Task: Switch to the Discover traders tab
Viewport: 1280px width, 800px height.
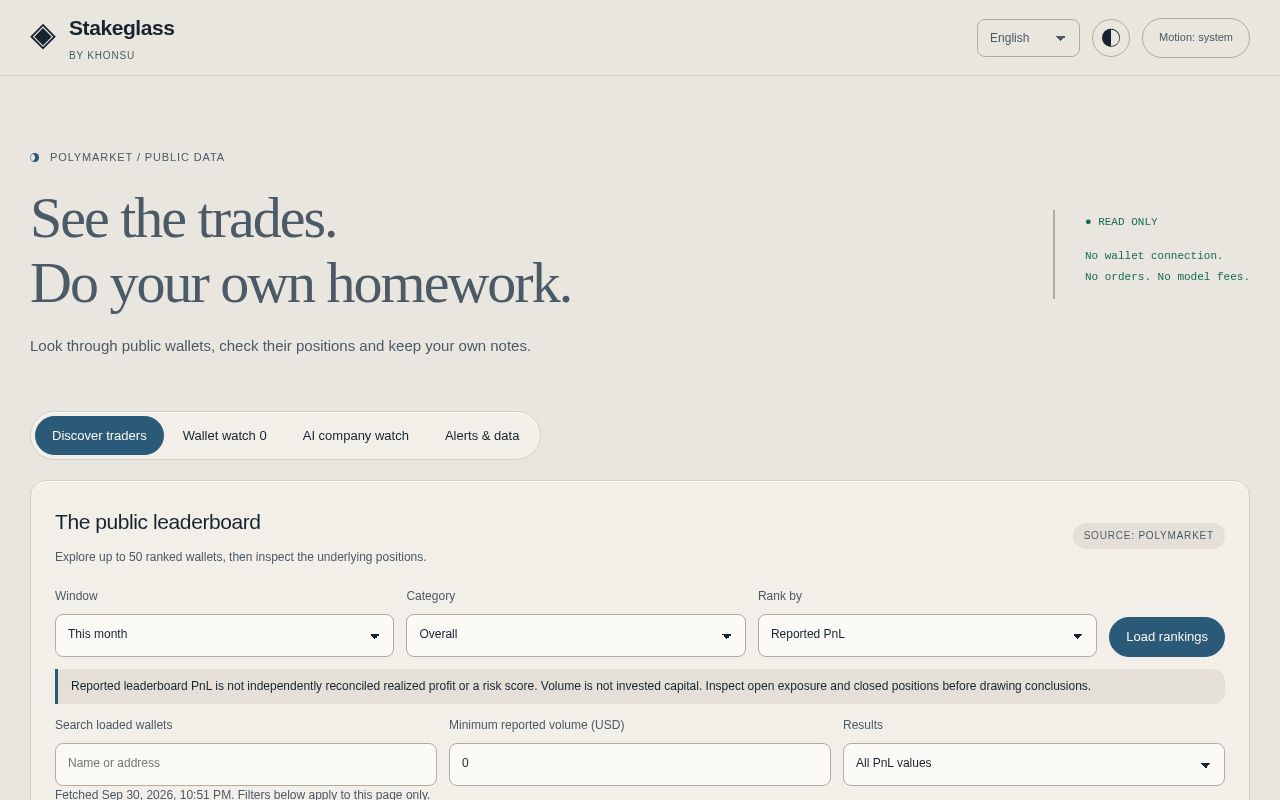Action: tap(99, 436)
